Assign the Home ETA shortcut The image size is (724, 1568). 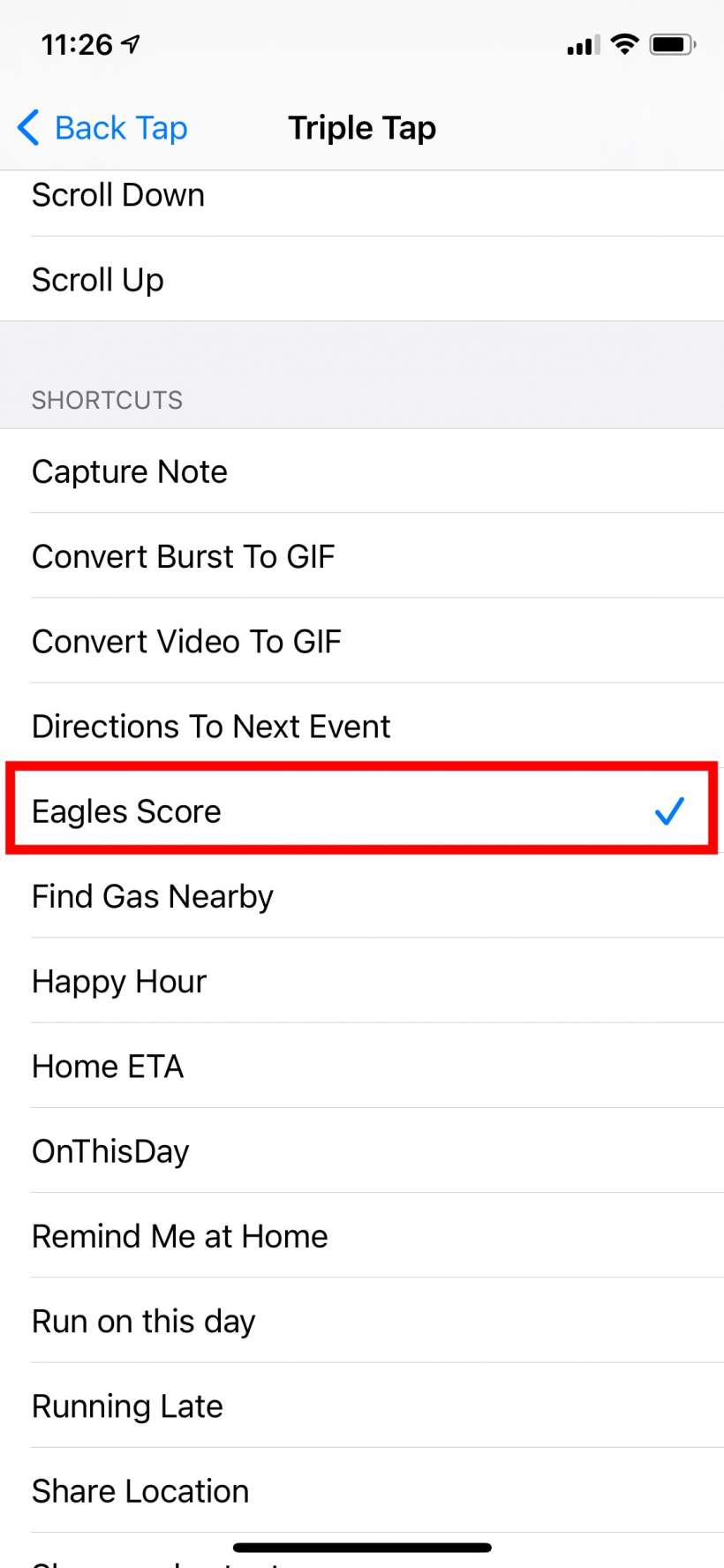[108, 1066]
